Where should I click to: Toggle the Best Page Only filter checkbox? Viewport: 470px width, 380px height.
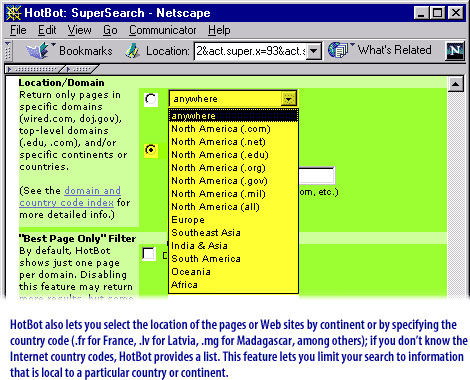pos(149,254)
